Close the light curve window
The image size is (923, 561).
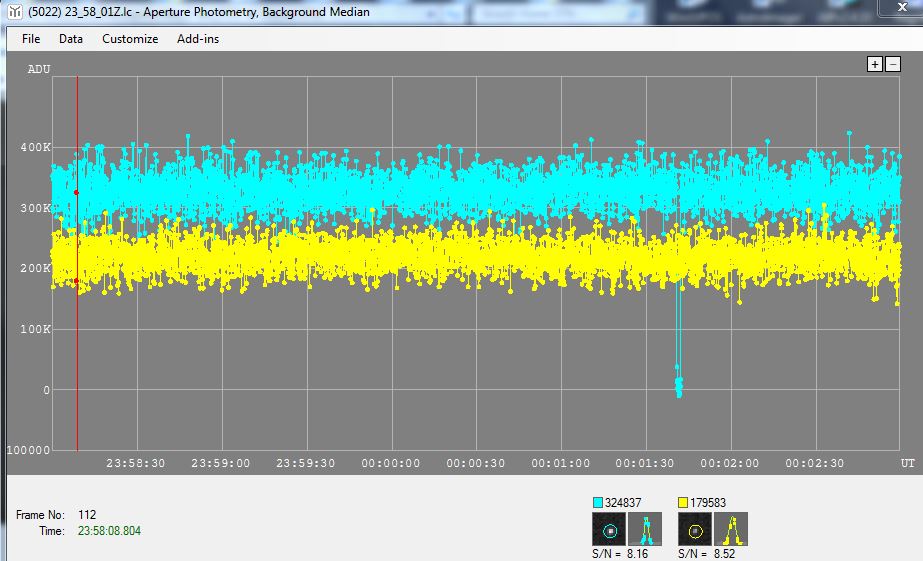(905, 12)
